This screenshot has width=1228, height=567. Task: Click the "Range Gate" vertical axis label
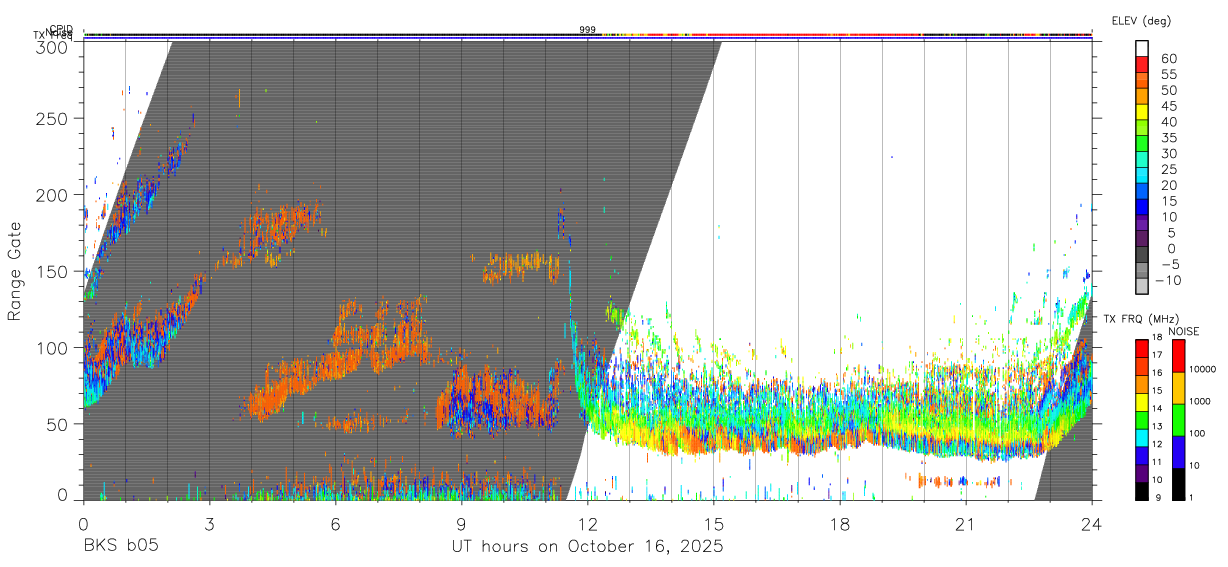click(15, 270)
